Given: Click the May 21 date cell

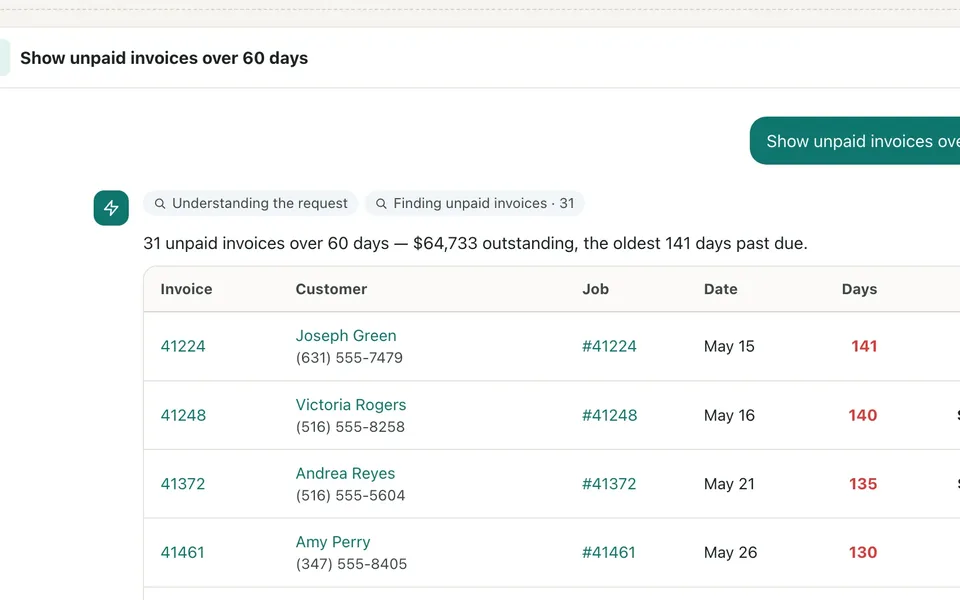Looking at the screenshot, I should [729, 484].
